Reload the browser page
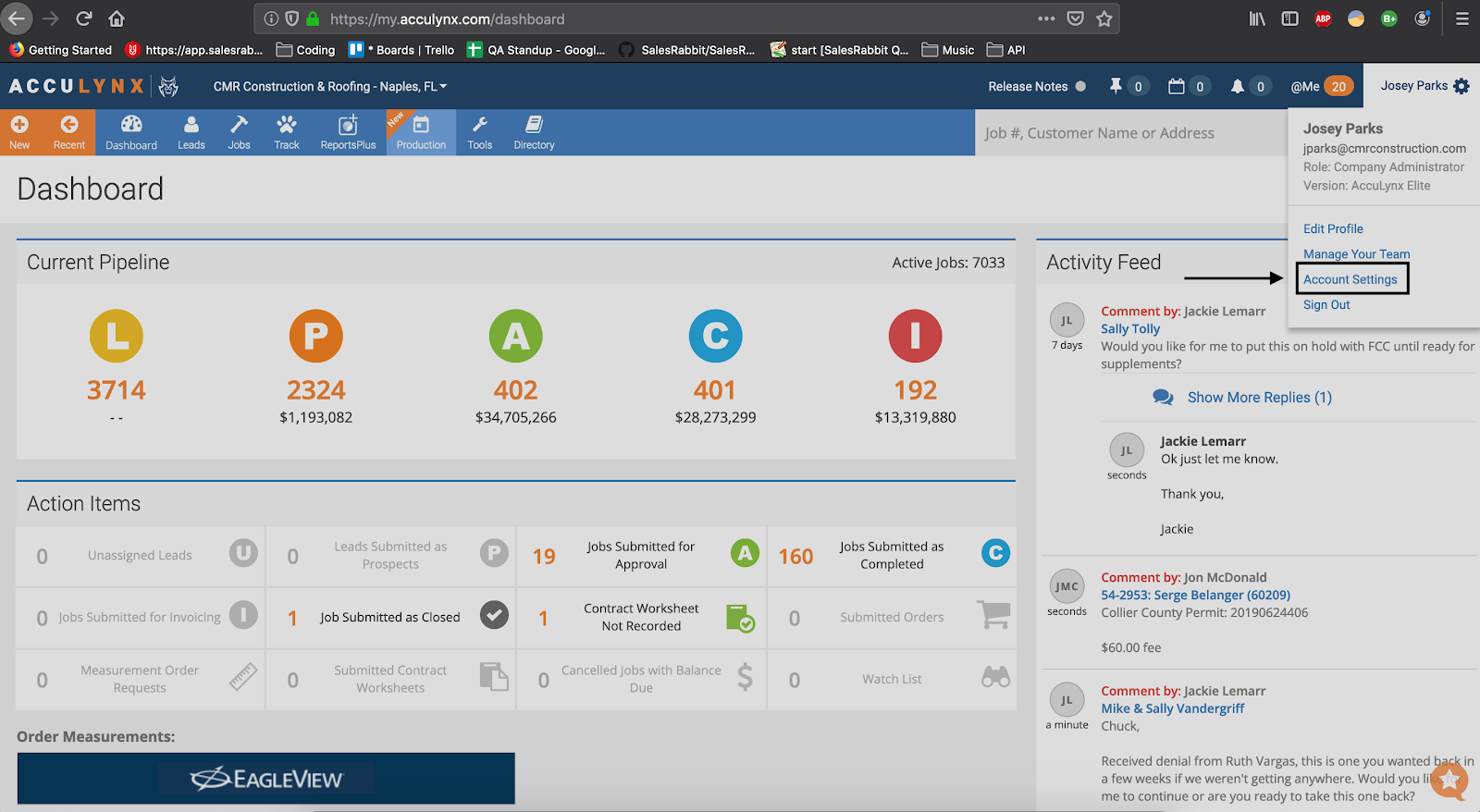Screen dimensions: 1480x812 point(83,18)
